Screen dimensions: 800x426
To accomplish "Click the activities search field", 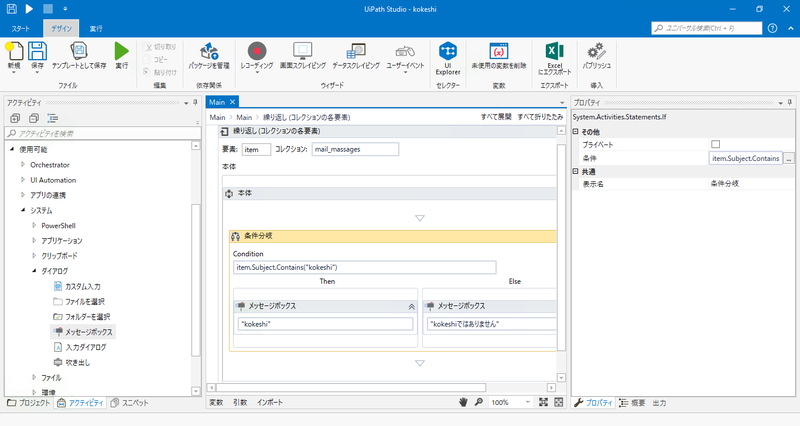I will pyautogui.click(x=103, y=133).
